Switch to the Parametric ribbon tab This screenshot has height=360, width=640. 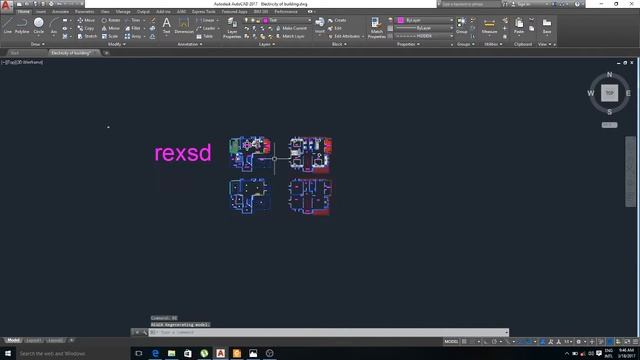[84, 12]
